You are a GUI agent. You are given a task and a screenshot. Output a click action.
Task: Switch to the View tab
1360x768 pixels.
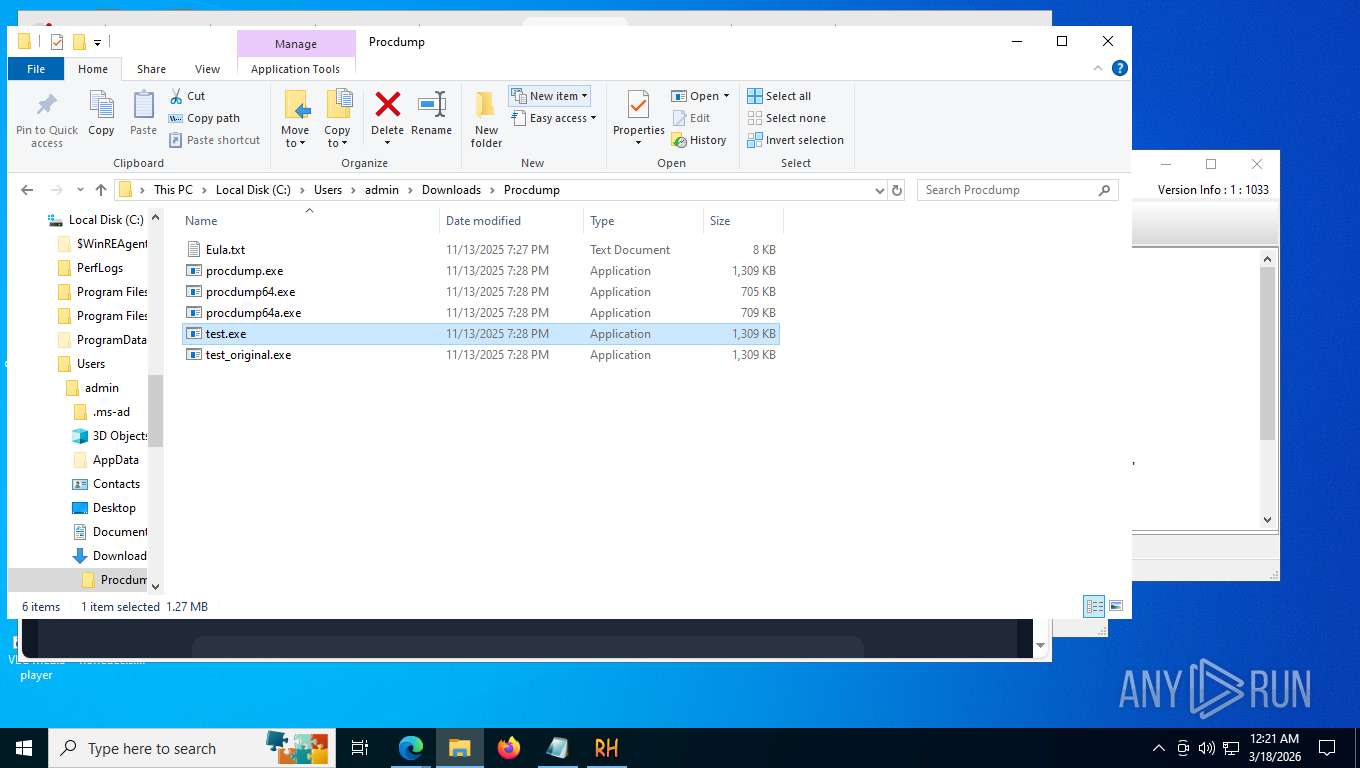[x=207, y=69]
